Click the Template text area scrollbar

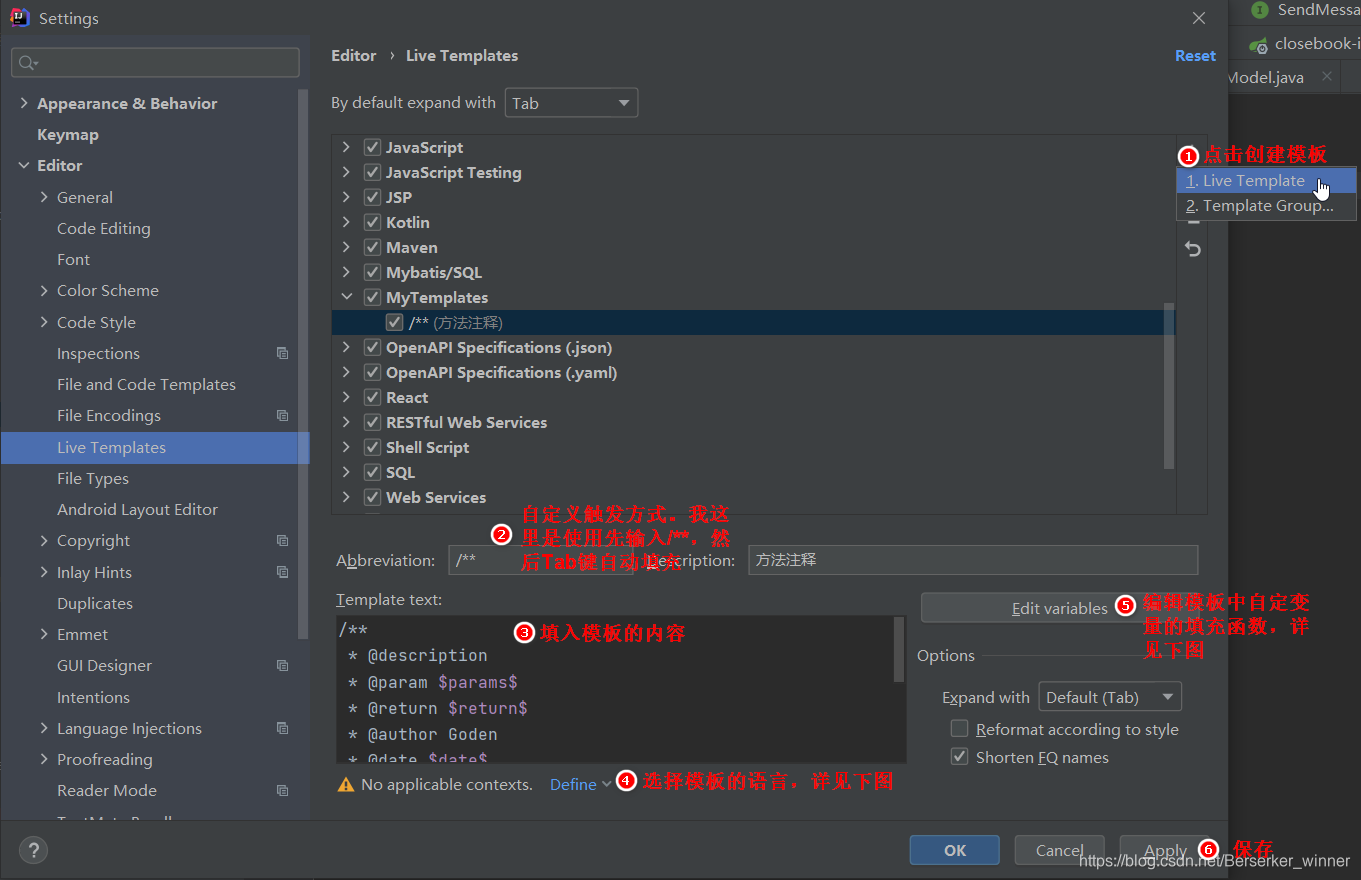(900, 650)
